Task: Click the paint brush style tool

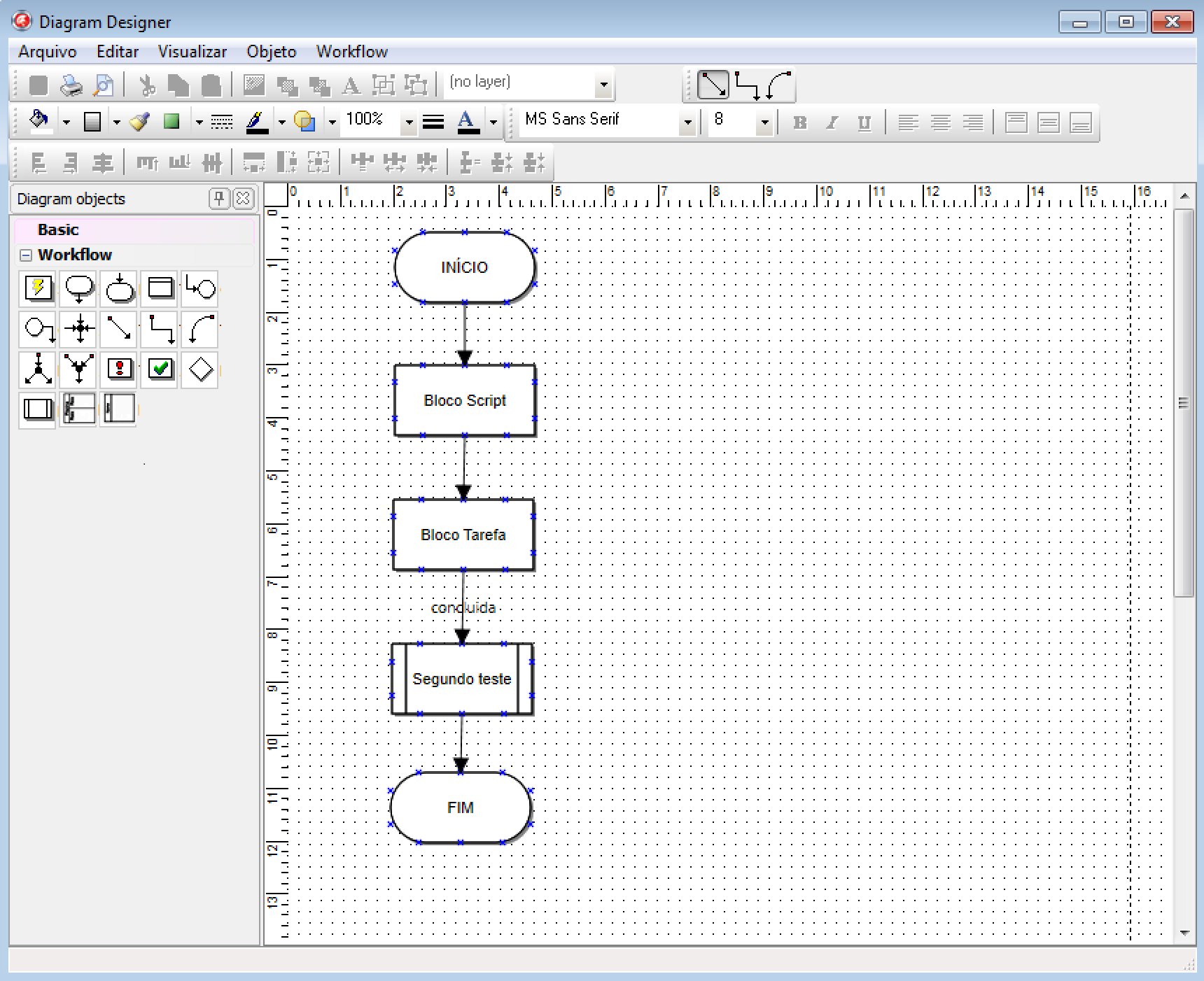Action: click(140, 122)
